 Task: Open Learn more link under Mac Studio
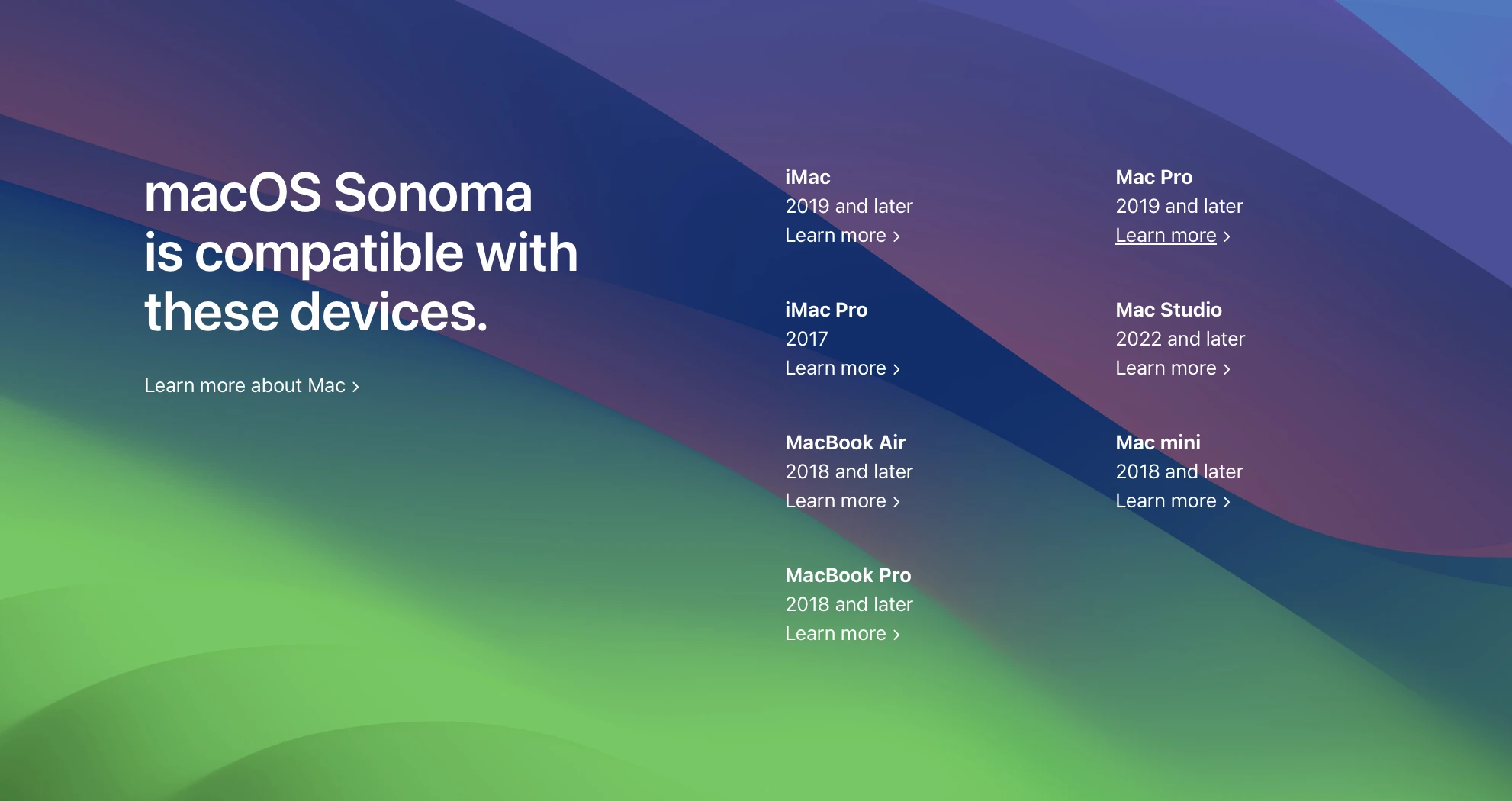click(1173, 368)
